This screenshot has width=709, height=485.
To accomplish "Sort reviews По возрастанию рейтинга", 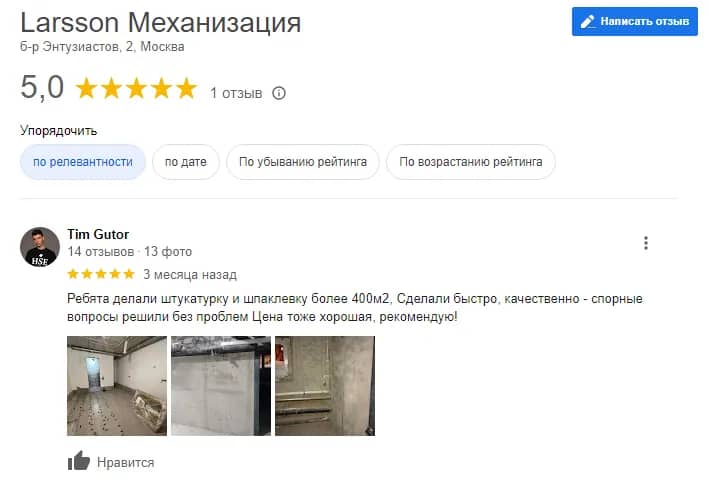I will point(471,162).
